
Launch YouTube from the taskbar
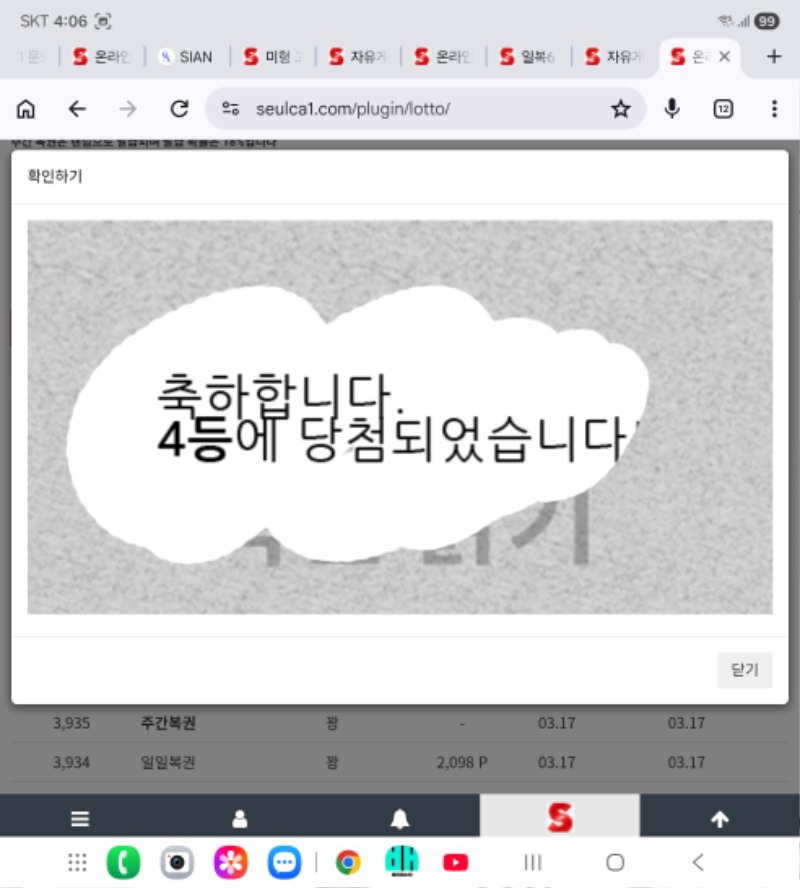456,862
